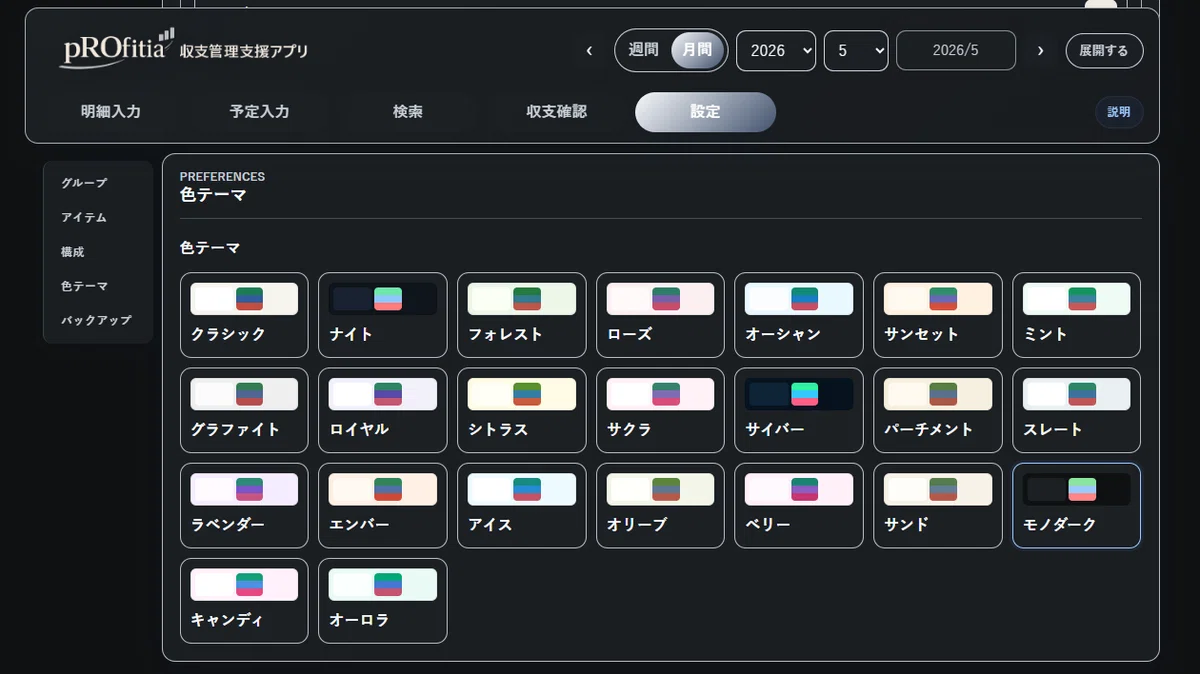Choose the キャンディ color theme
The width and height of the screenshot is (1200, 674).
coord(244,601)
